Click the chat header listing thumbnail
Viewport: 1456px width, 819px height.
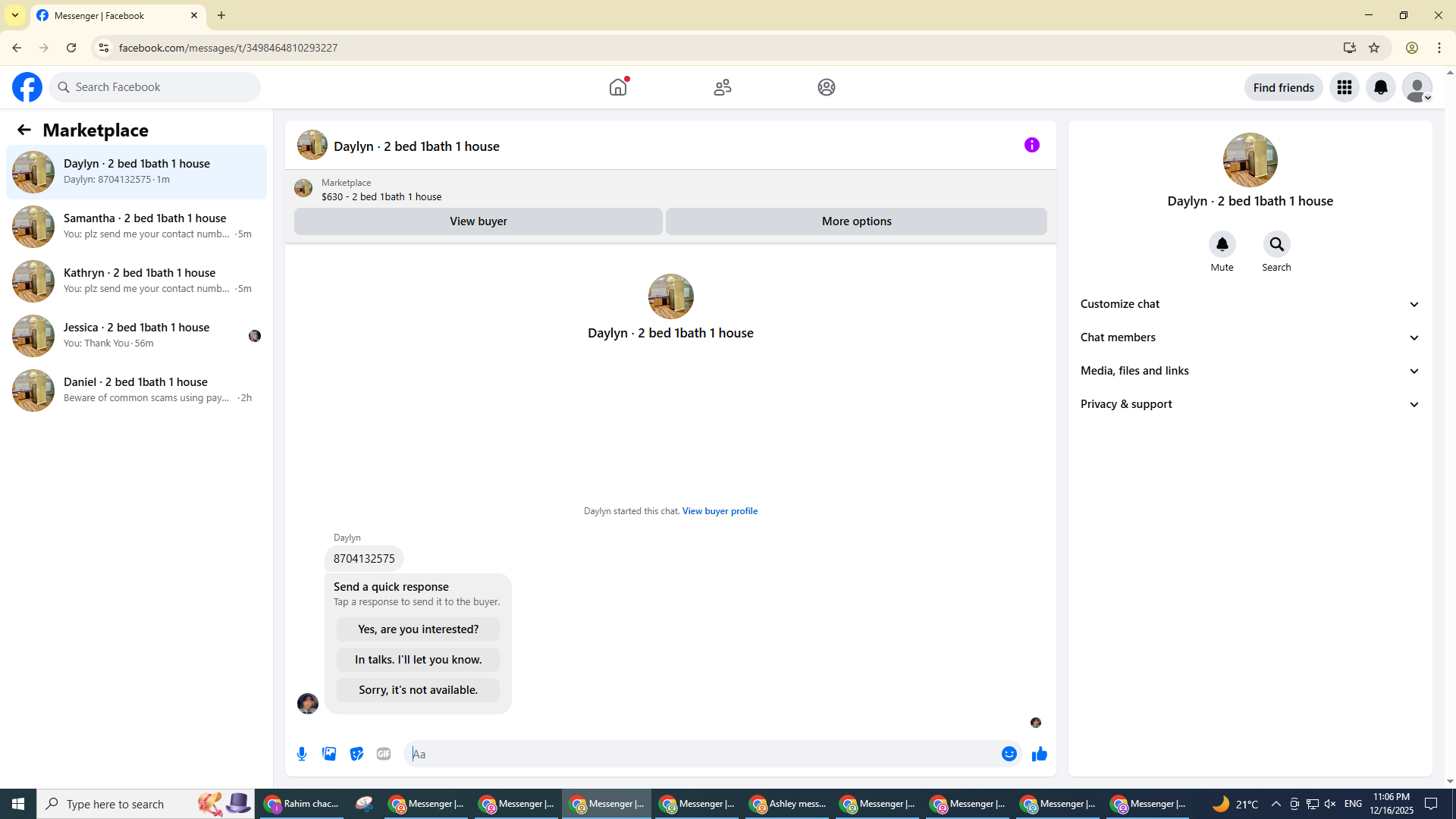(x=312, y=145)
